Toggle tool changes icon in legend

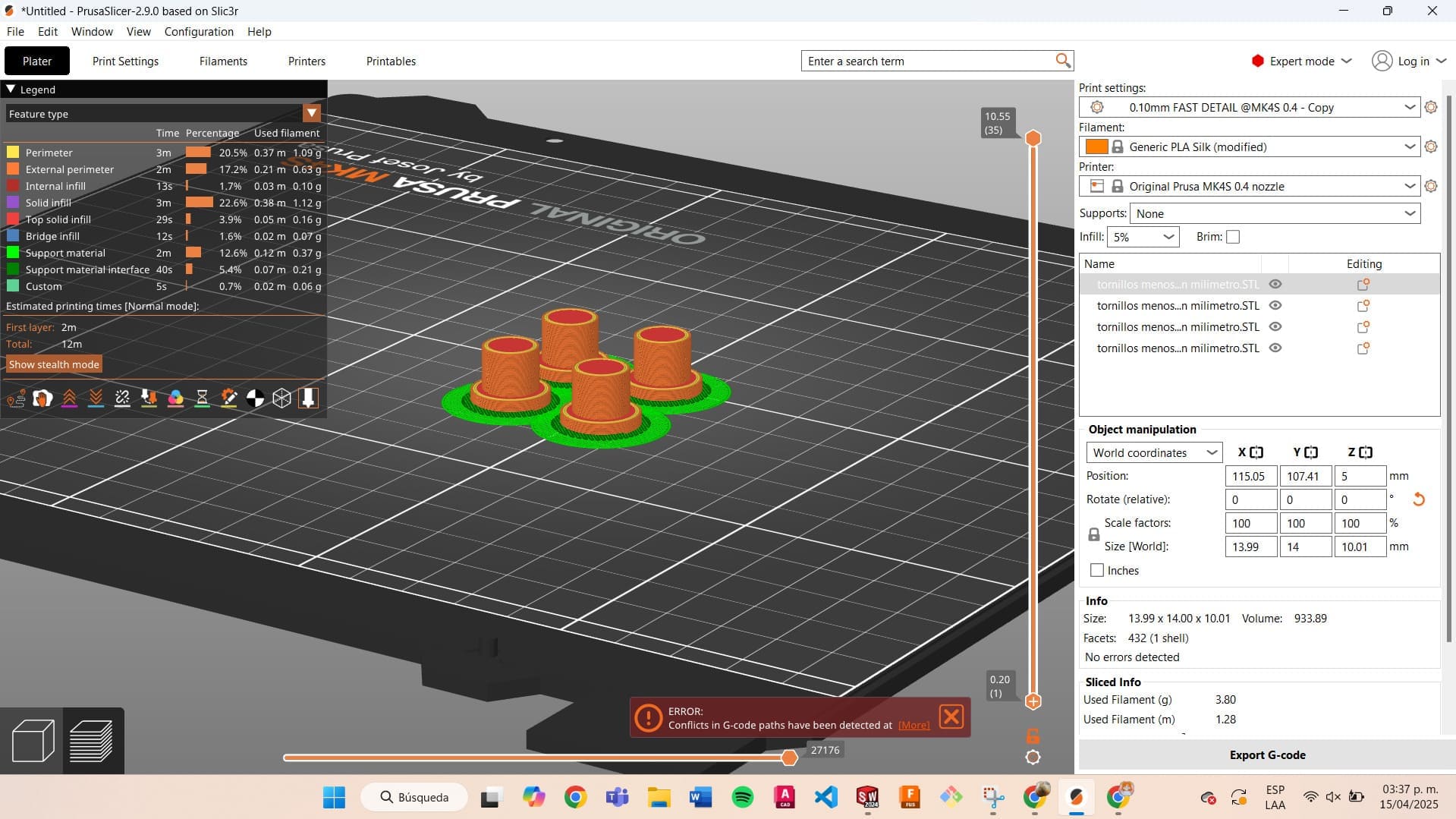[x=149, y=398]
